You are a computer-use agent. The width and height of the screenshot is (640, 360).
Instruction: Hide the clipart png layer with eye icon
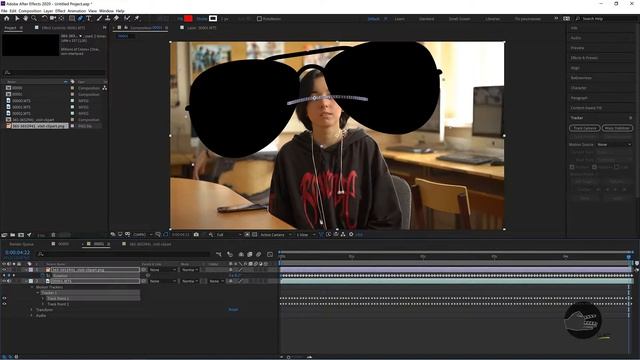pos(4,270)
